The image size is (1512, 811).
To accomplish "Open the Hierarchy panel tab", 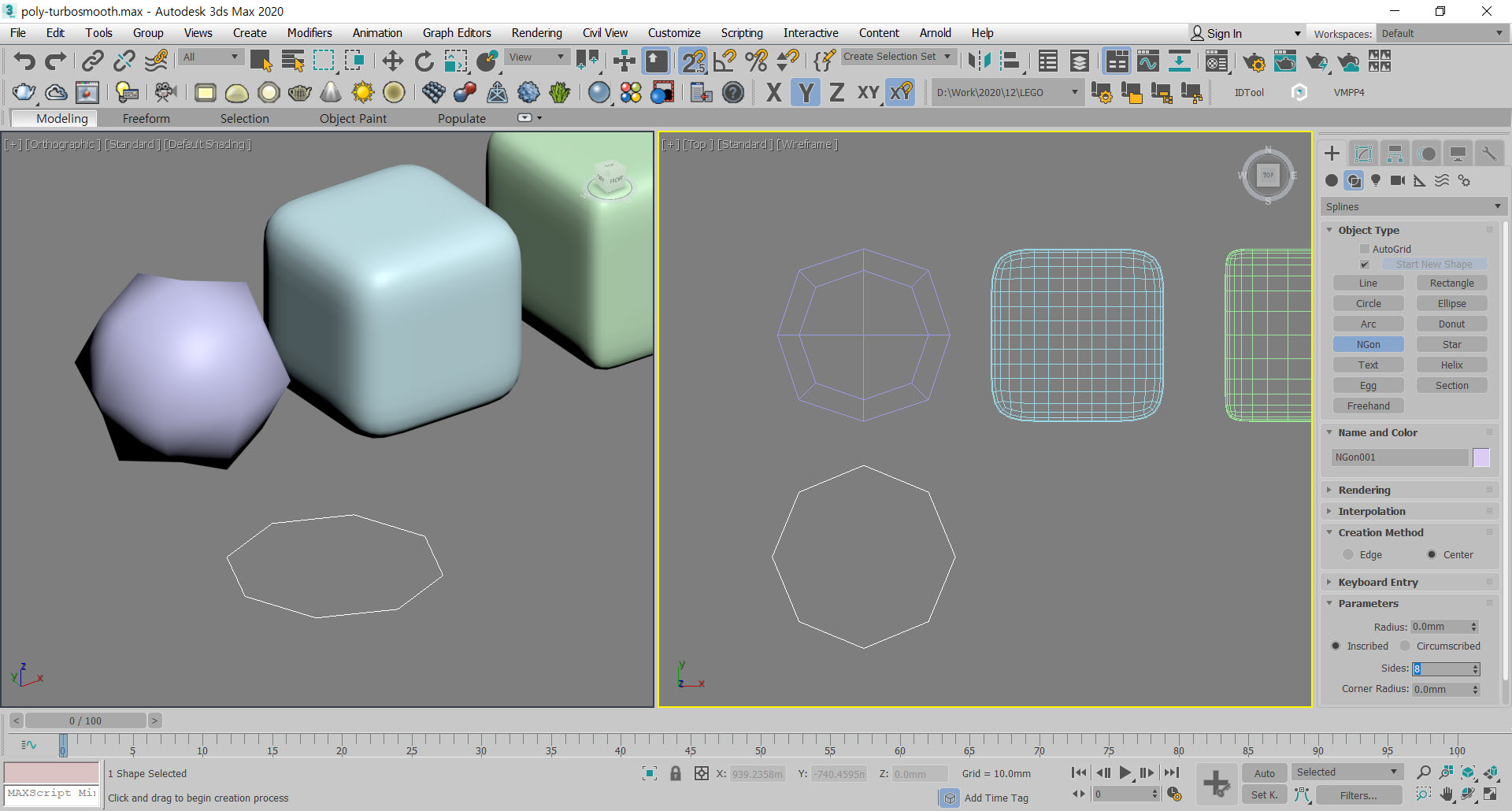I will click(x=1395, y=154).
